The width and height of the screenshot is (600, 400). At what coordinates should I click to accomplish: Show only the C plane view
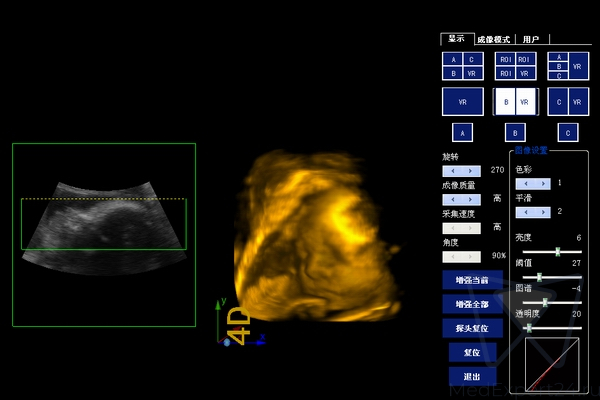[569, 132]
